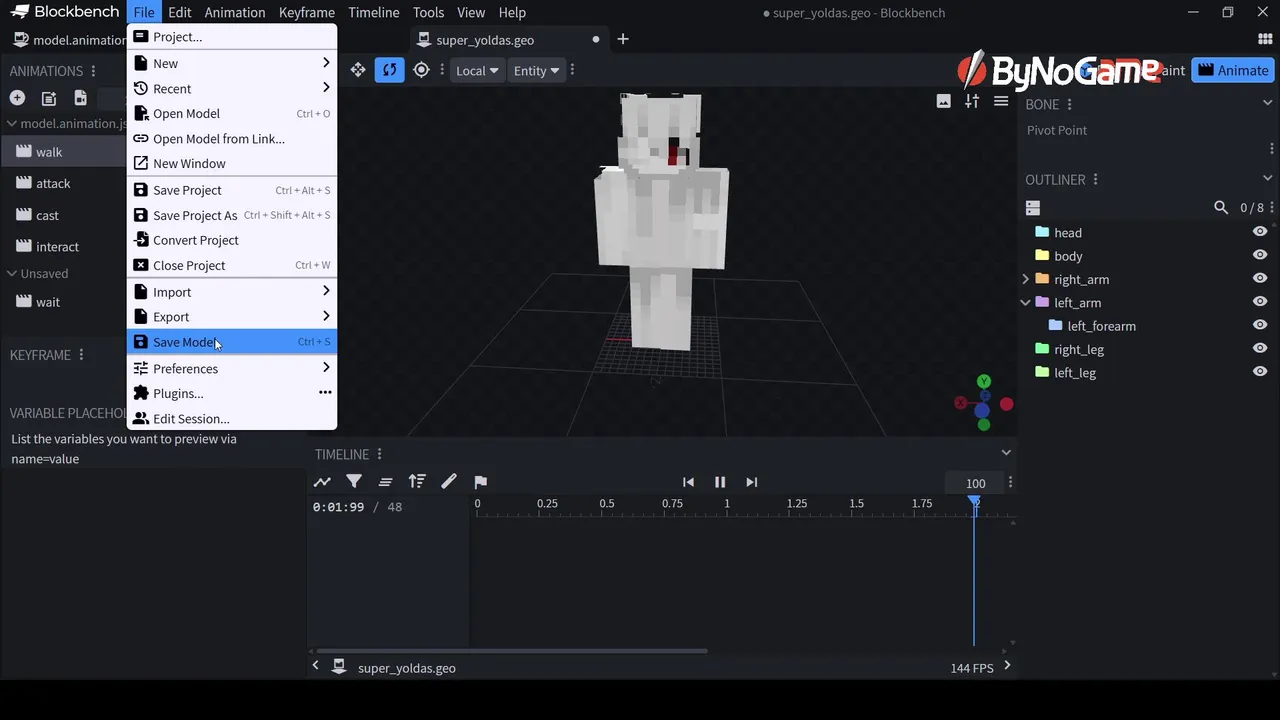
Task: Open the Bone panel three-dot menu
Action: click(1069, 104)
